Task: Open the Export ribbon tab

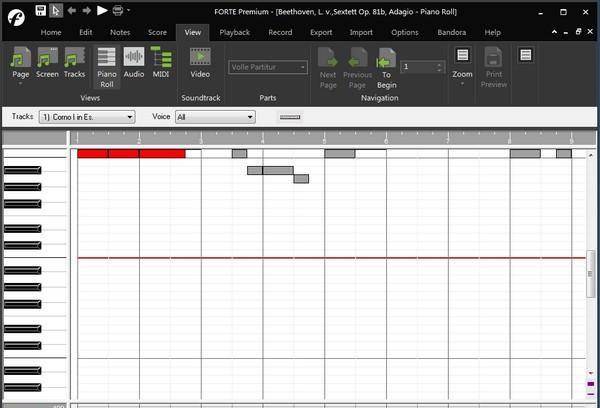Action: click(321, 33)
